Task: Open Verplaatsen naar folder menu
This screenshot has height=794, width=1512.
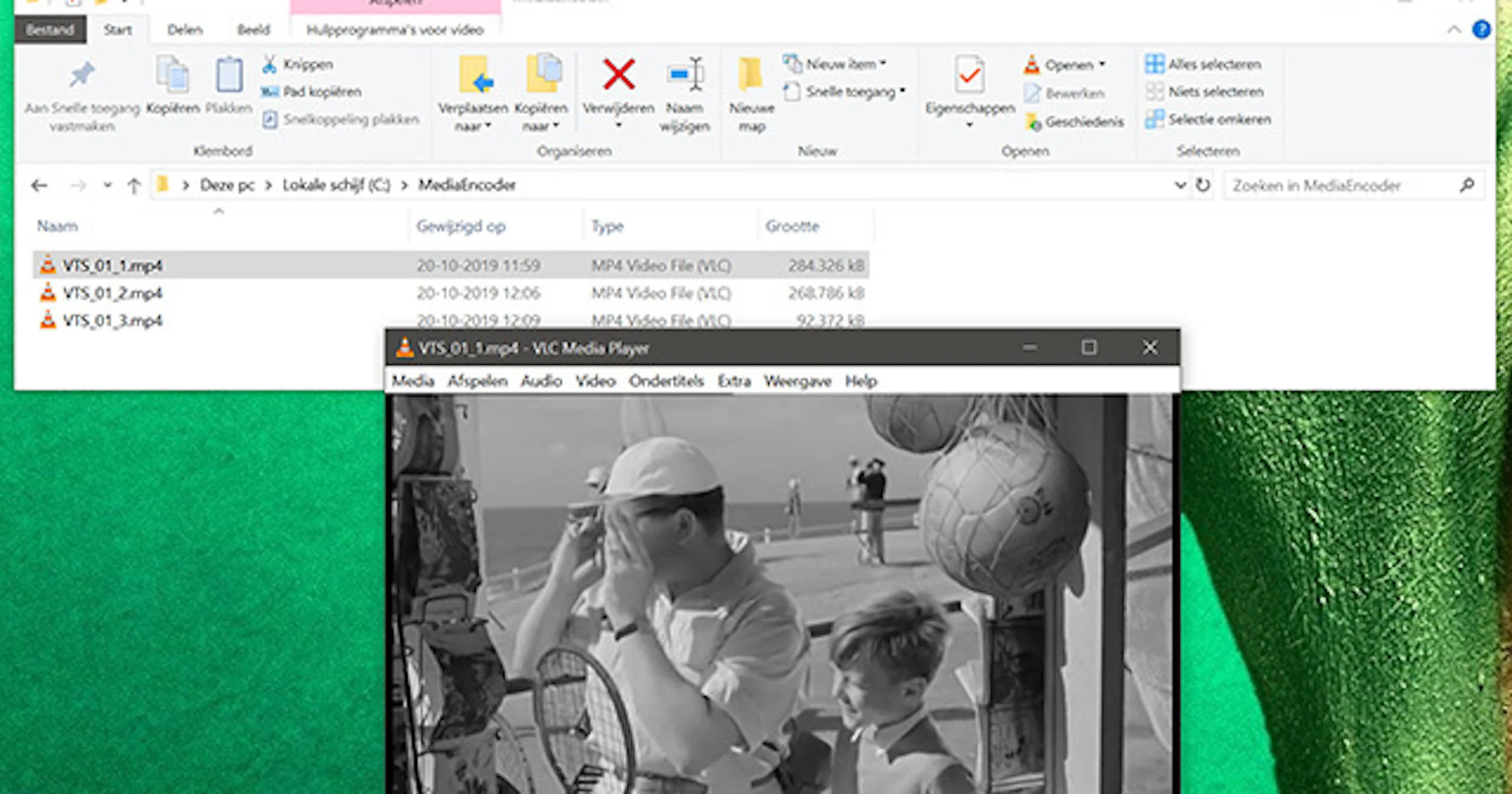Action: click(473, 93)
